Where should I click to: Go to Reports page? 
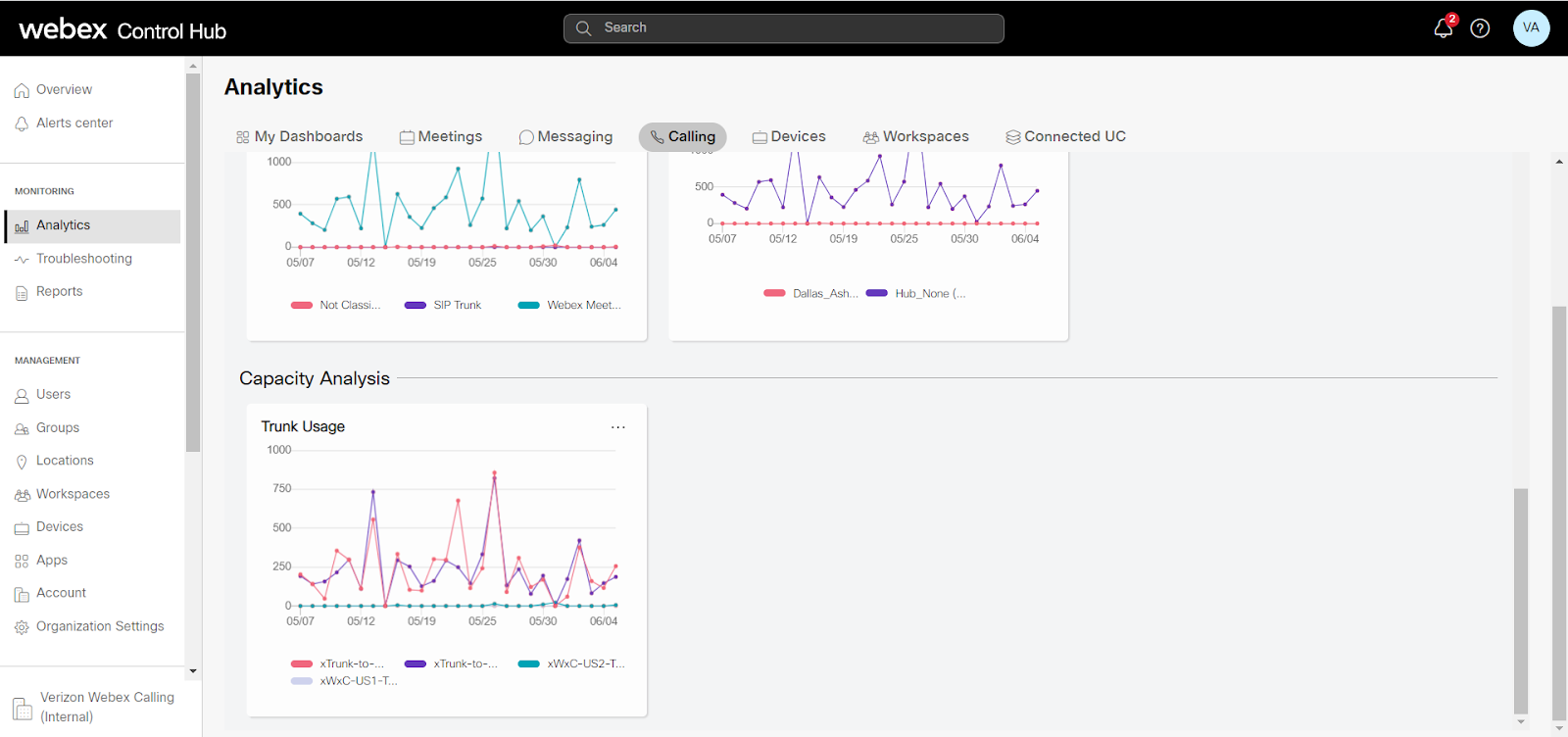[x=59, y=291]
